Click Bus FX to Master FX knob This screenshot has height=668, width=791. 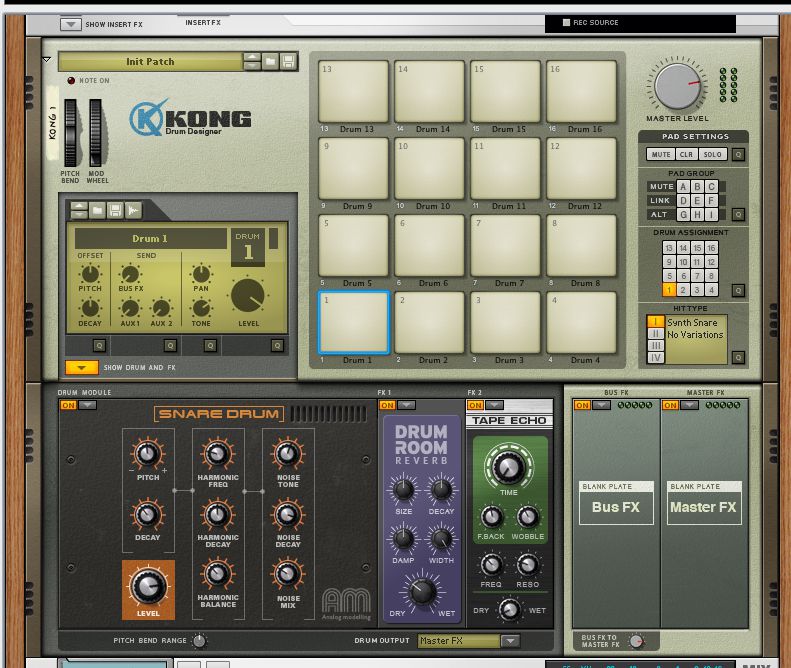pos(636,641)
